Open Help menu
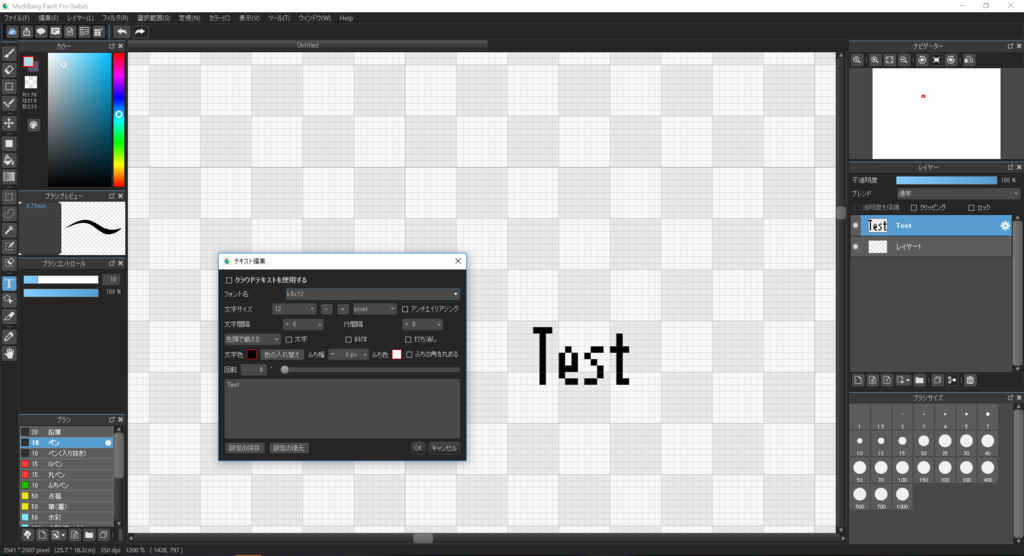Viewport: 1024px width, 556px height. [346, 18]
